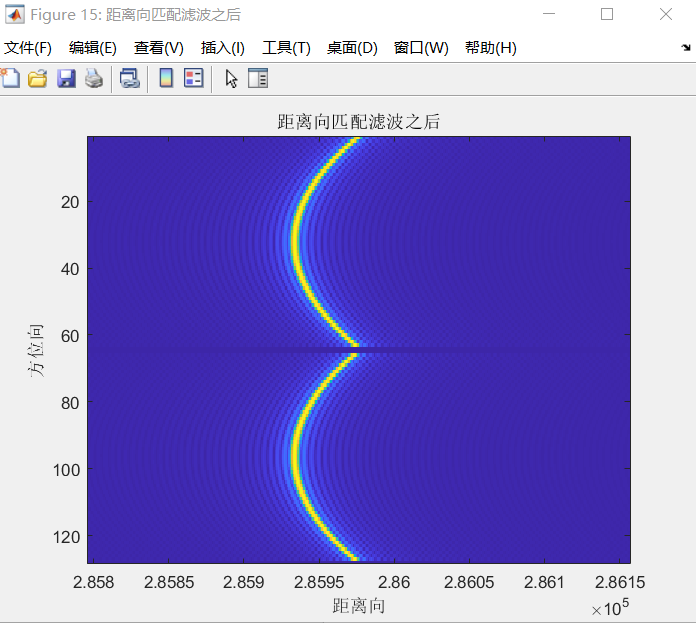Close the Figure 15 window

click(x=666, y=14)
